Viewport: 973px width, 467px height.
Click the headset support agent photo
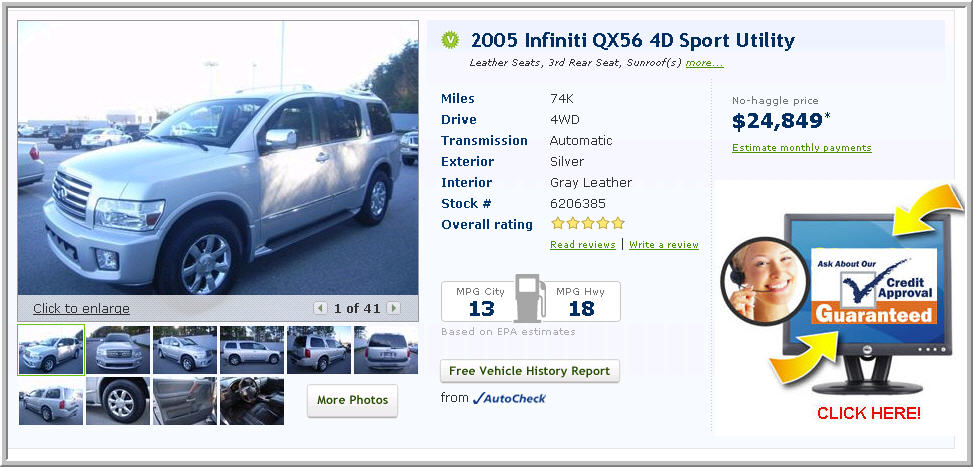click(x=764, y=281)
